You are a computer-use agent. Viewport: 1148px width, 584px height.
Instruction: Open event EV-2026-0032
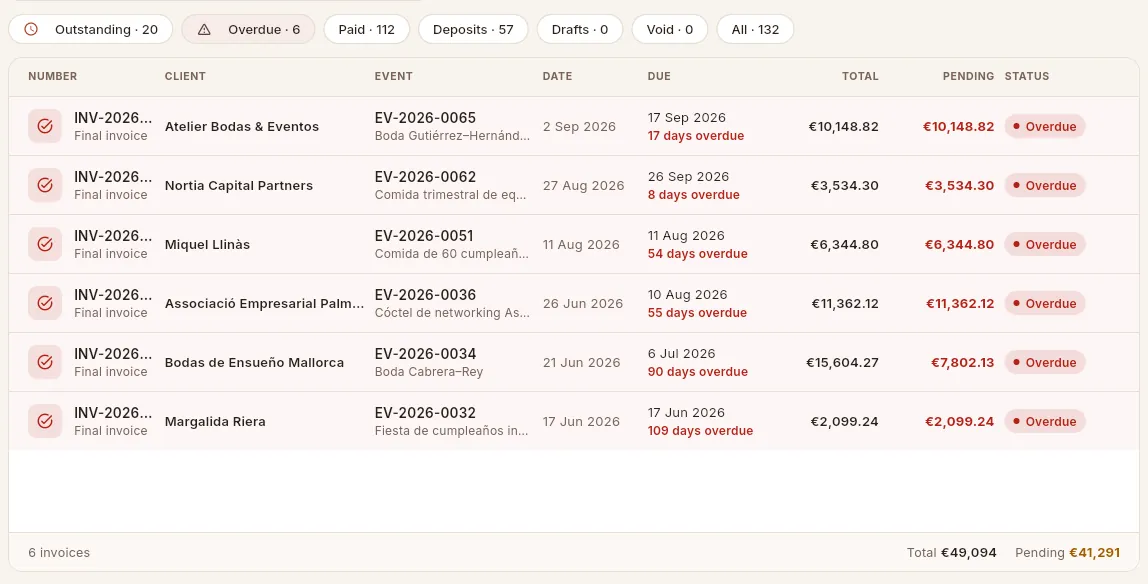point(425,413)
